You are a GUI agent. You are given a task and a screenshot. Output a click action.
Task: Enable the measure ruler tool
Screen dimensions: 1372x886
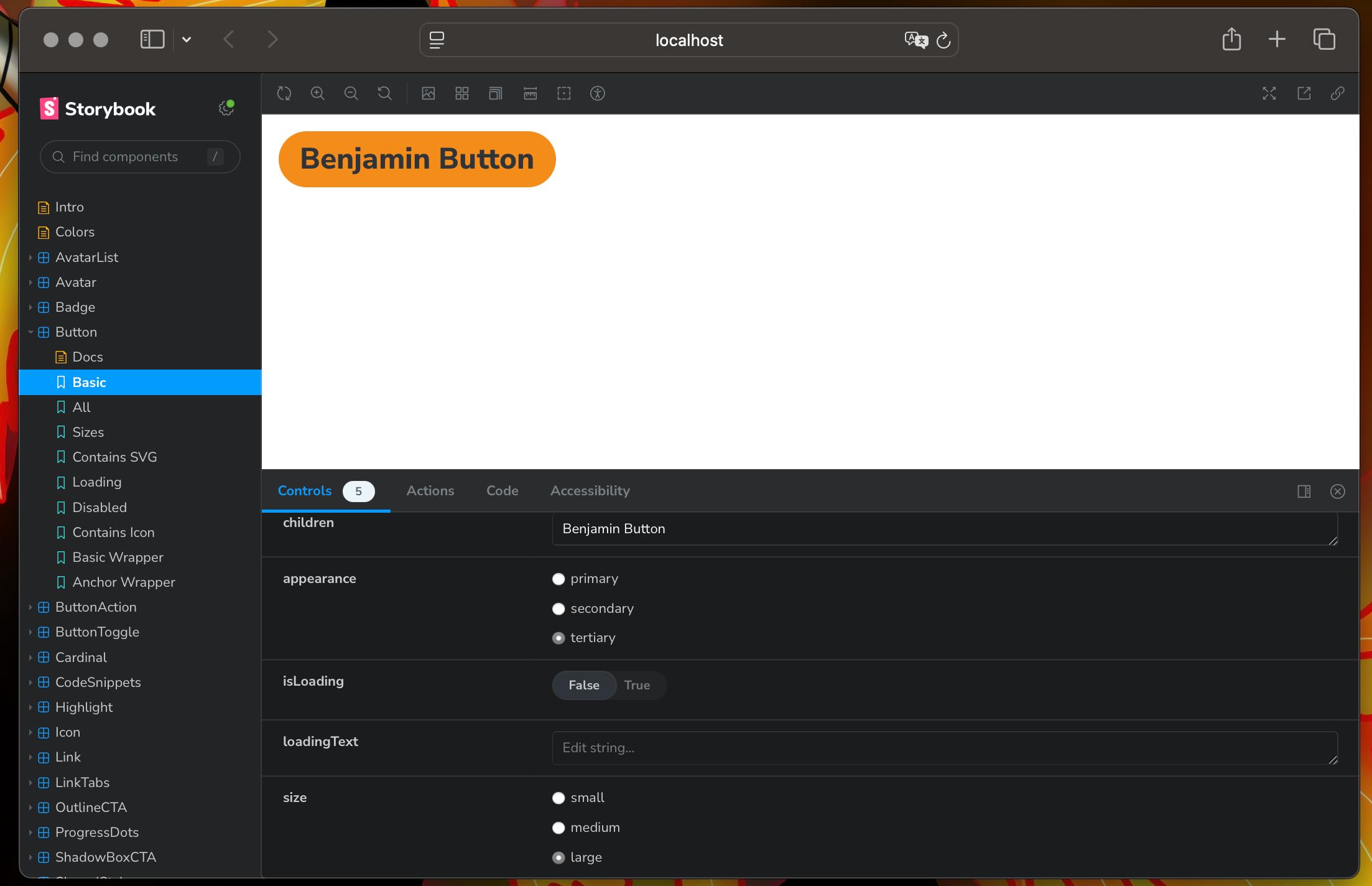[x=531, y=93]
